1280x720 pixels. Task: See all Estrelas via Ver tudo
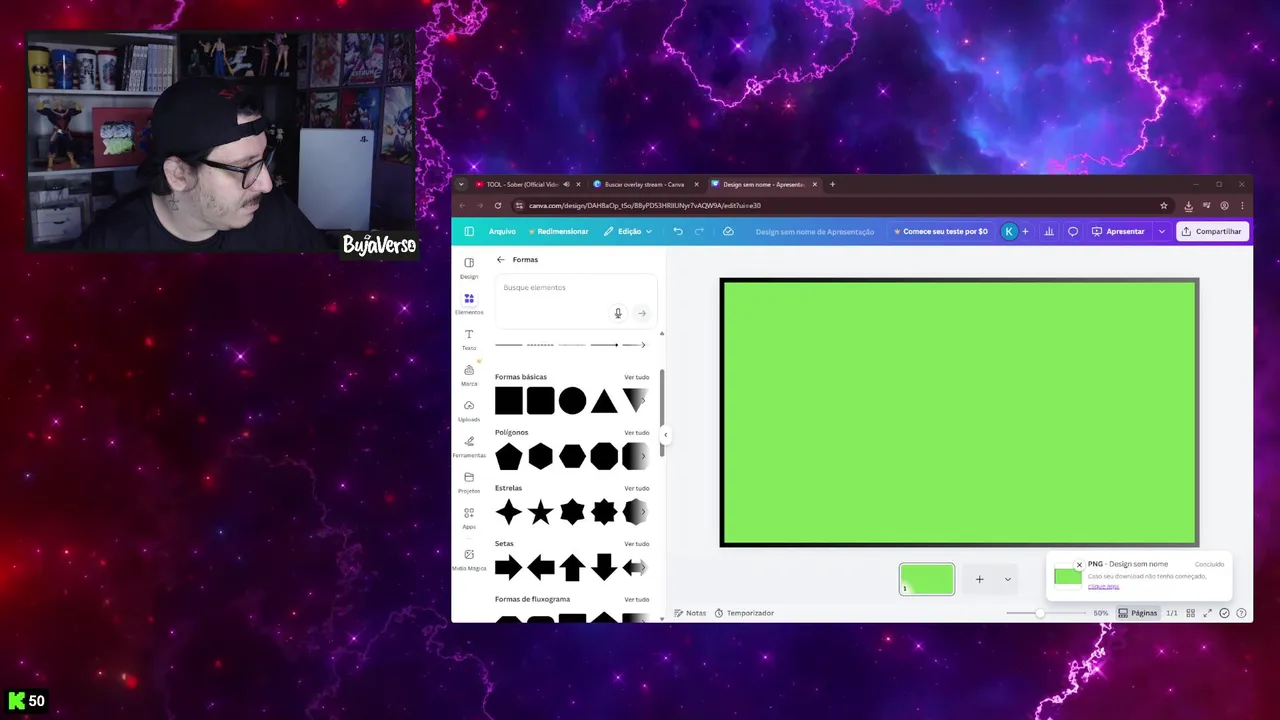click(x=637, y=488)
